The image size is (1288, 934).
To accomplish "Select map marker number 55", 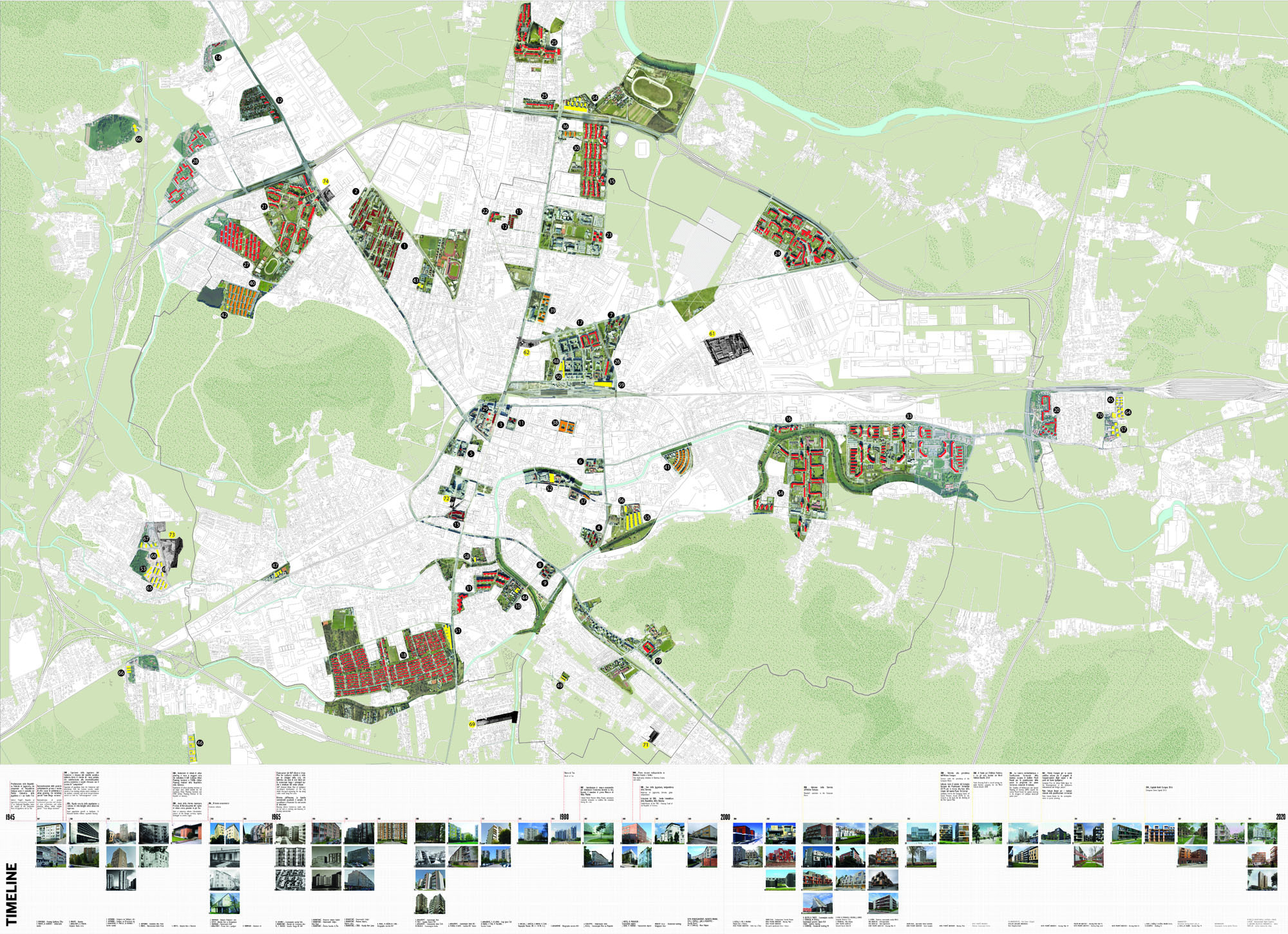I will tap(647, 517).
